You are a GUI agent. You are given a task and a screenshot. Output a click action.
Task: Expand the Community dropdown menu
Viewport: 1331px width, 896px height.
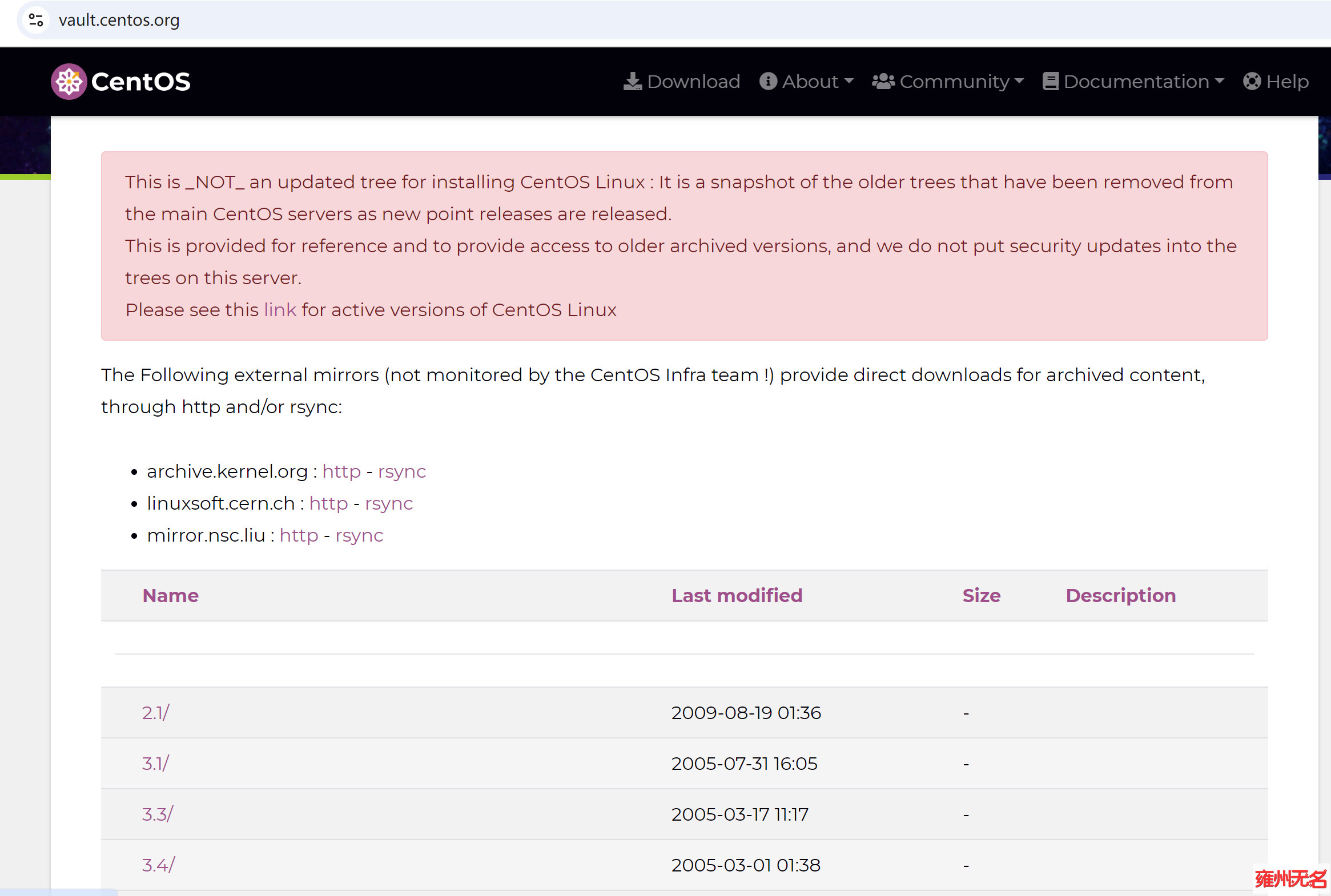947,82
